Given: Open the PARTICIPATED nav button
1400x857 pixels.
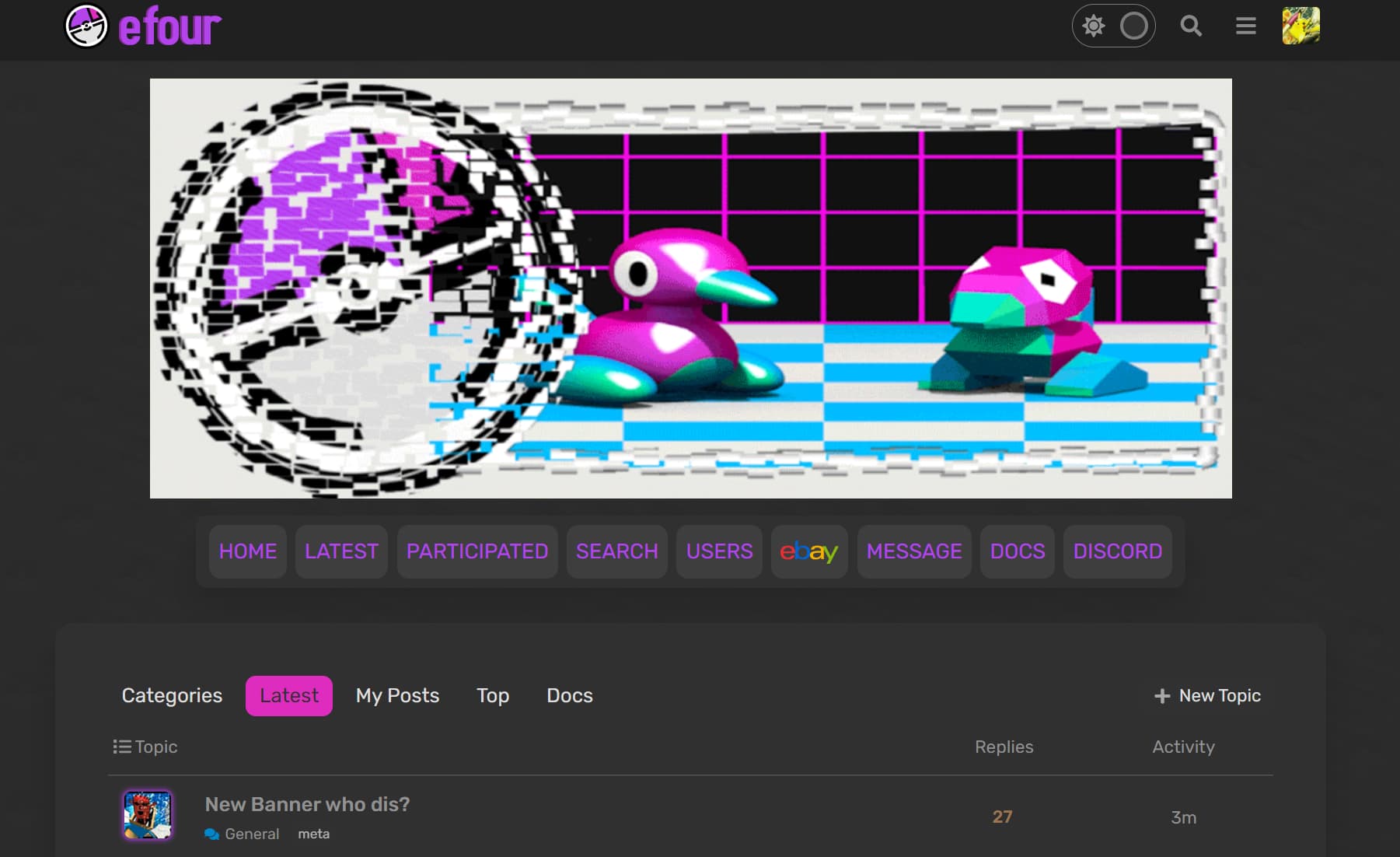Looking at the screenshot, I should [477, 551].
